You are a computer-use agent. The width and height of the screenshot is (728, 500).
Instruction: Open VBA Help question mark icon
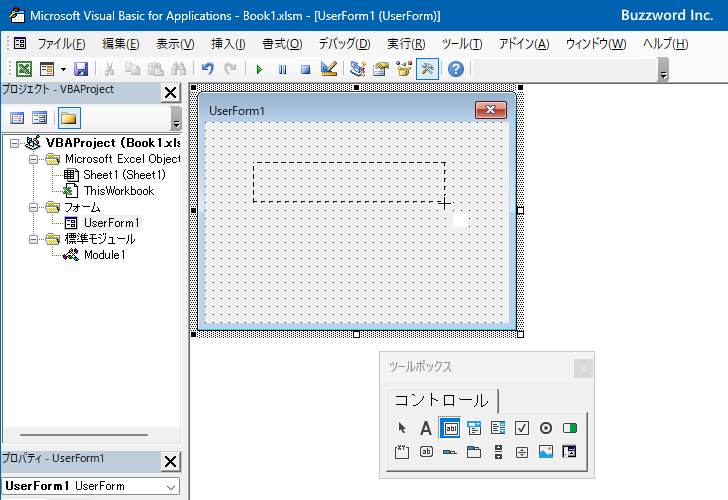point(456,69)
